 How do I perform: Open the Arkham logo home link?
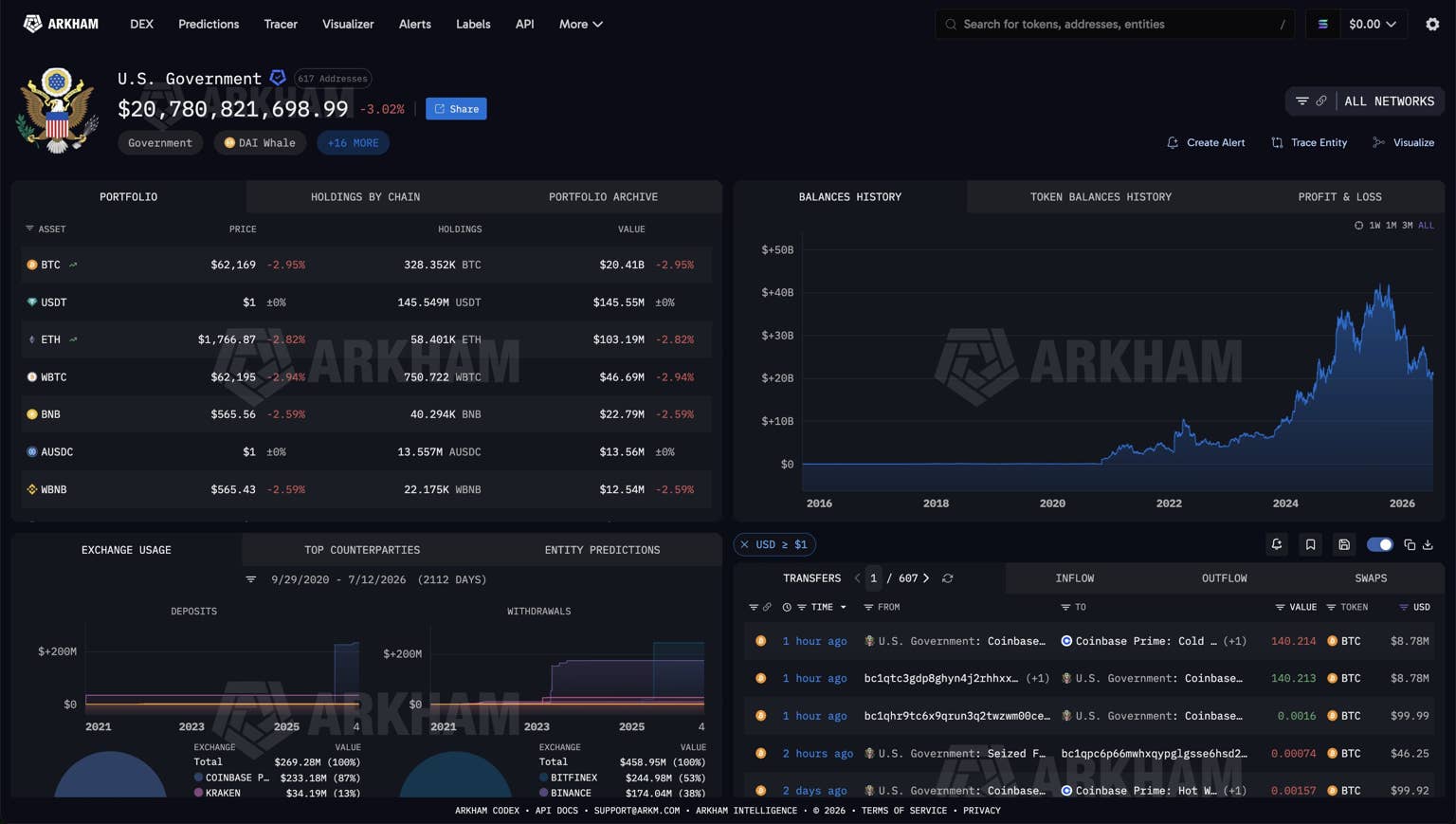pyautogui.click(x=61, y=24)
